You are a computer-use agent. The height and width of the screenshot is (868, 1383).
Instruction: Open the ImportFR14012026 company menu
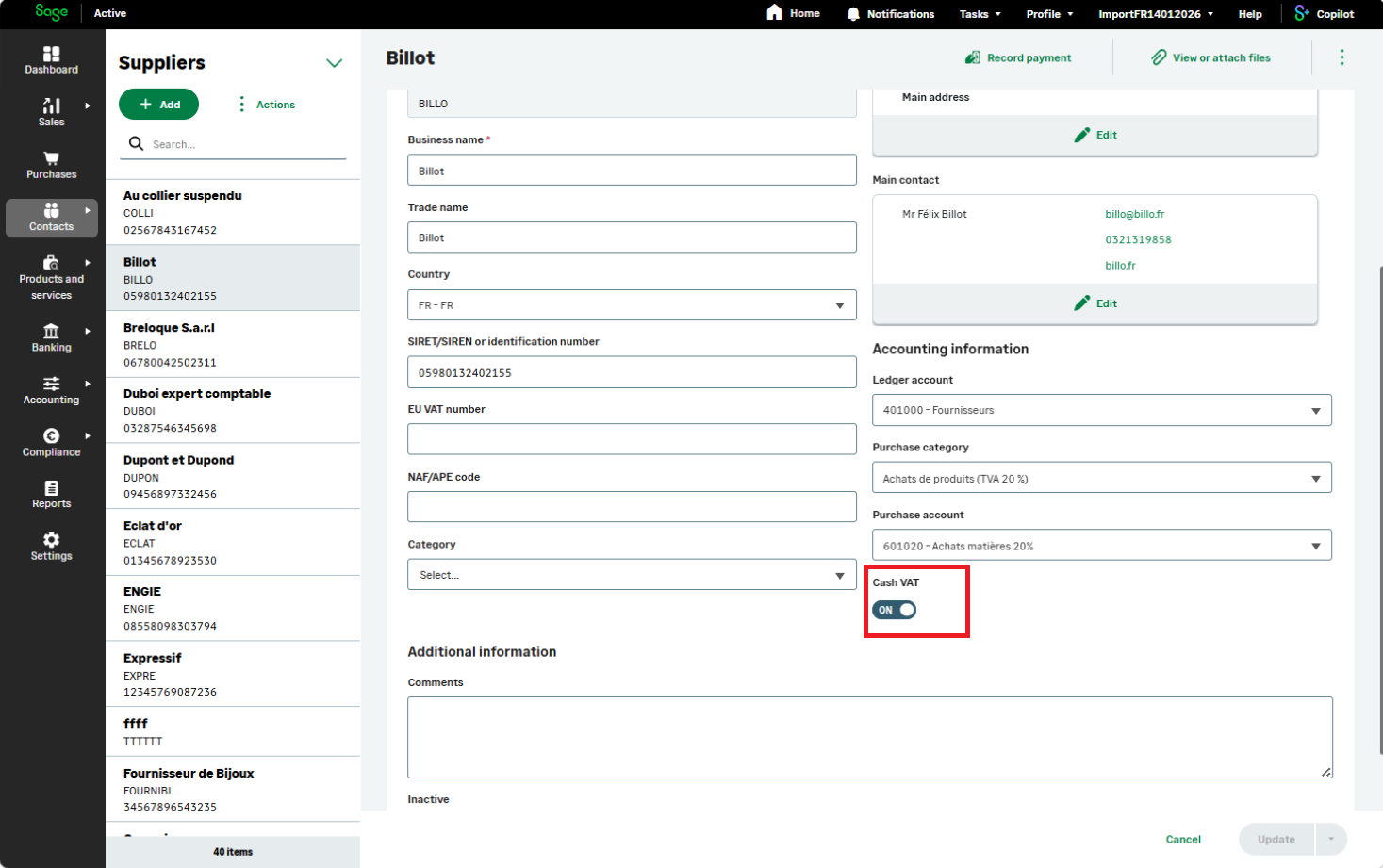point(1156,14)
